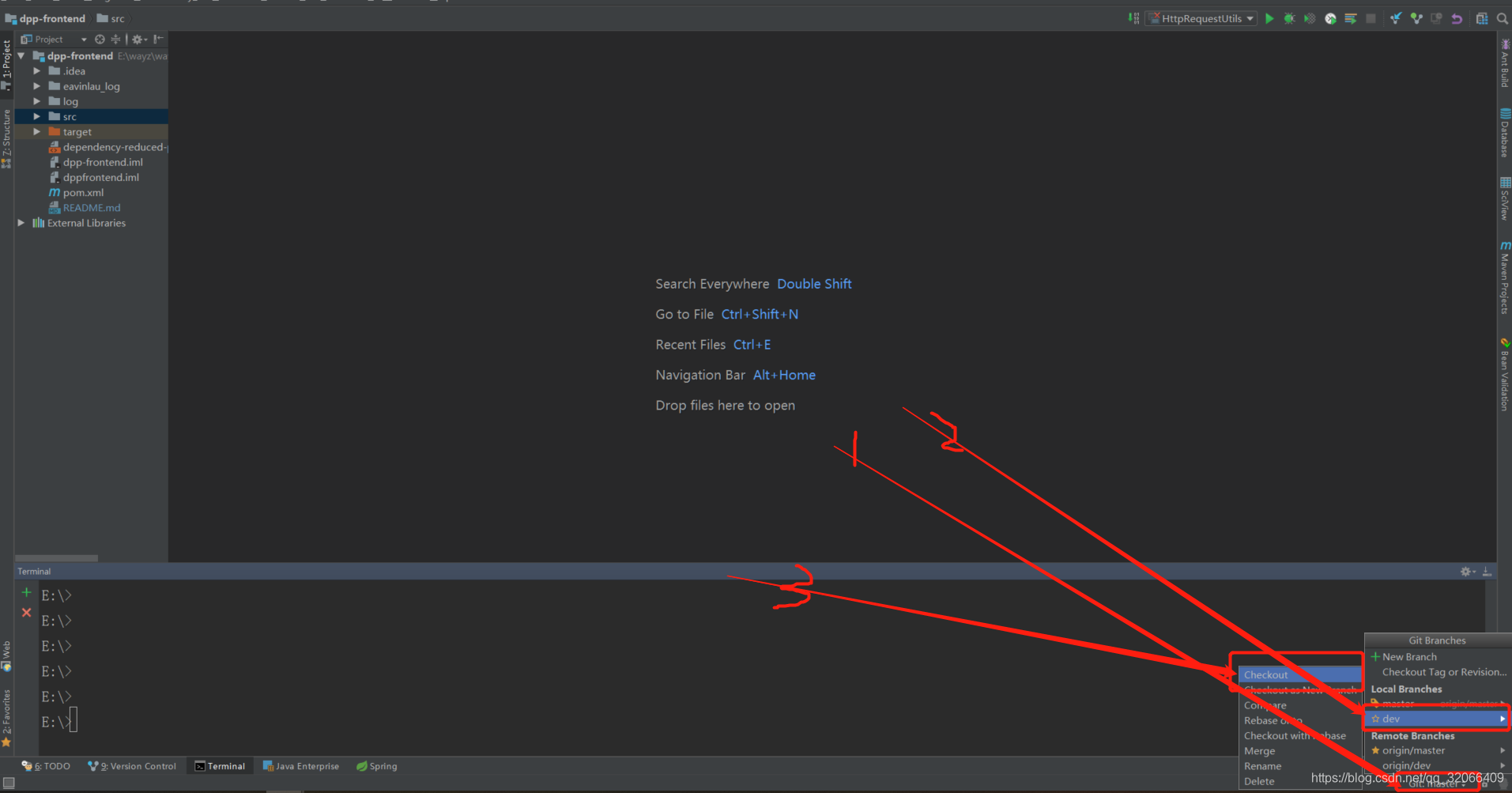Add new terminal session plus icon
Screen dimensions: 1512x793
click(26, 592)
